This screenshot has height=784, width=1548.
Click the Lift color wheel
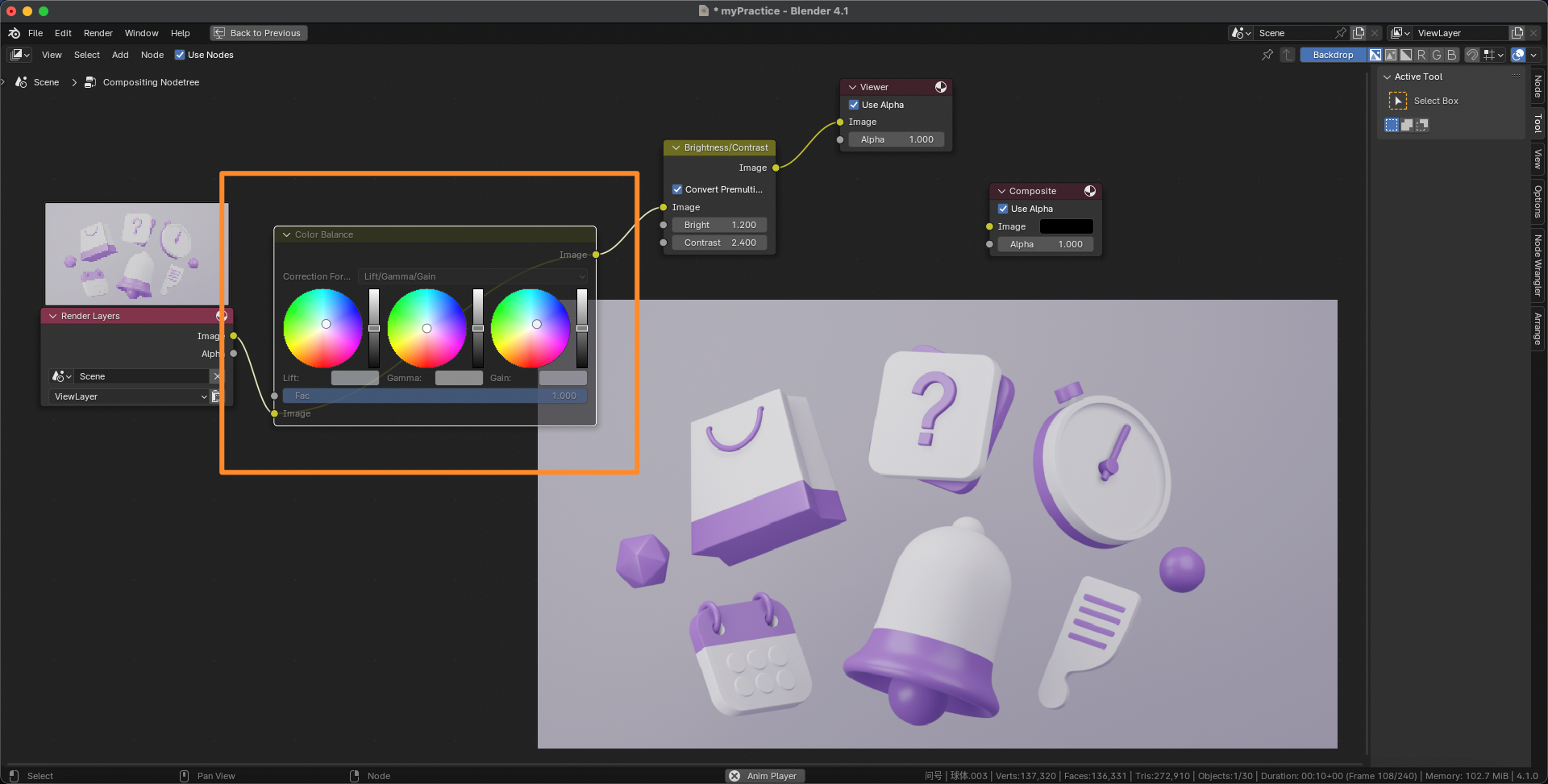[x=323, y=328]
